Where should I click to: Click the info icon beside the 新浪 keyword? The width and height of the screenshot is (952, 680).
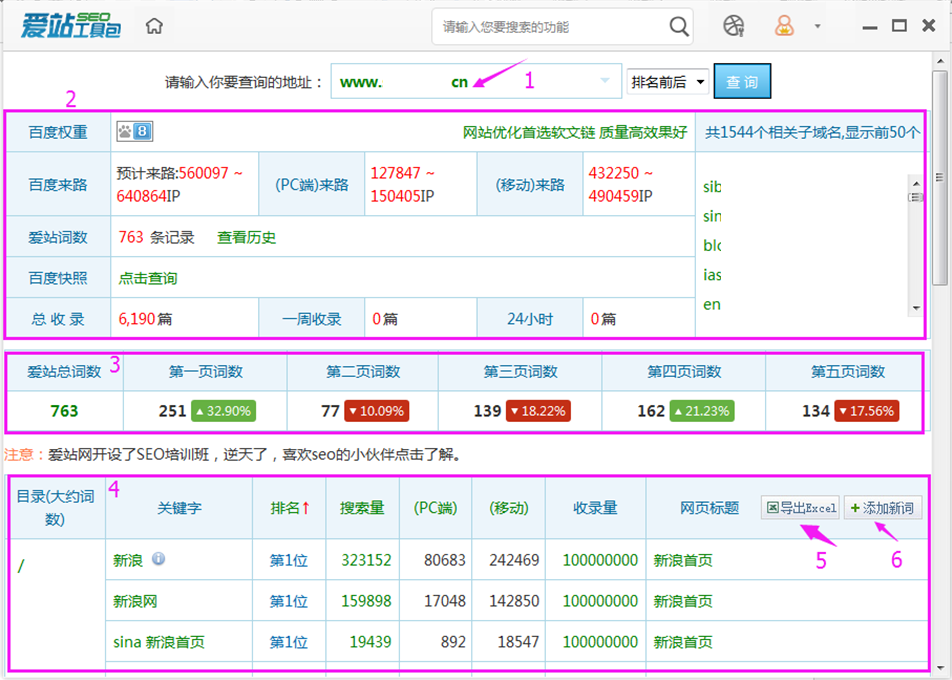point(158,561)
